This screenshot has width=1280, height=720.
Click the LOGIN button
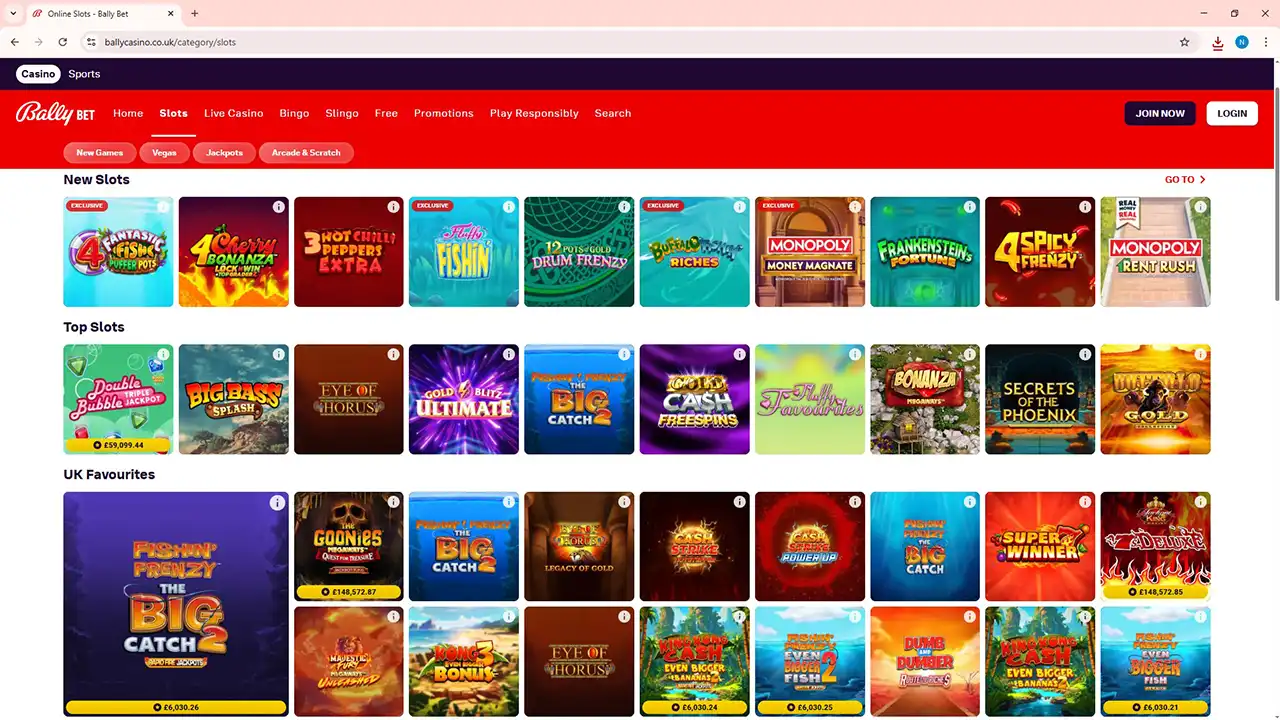click(x=1232, y=113)
